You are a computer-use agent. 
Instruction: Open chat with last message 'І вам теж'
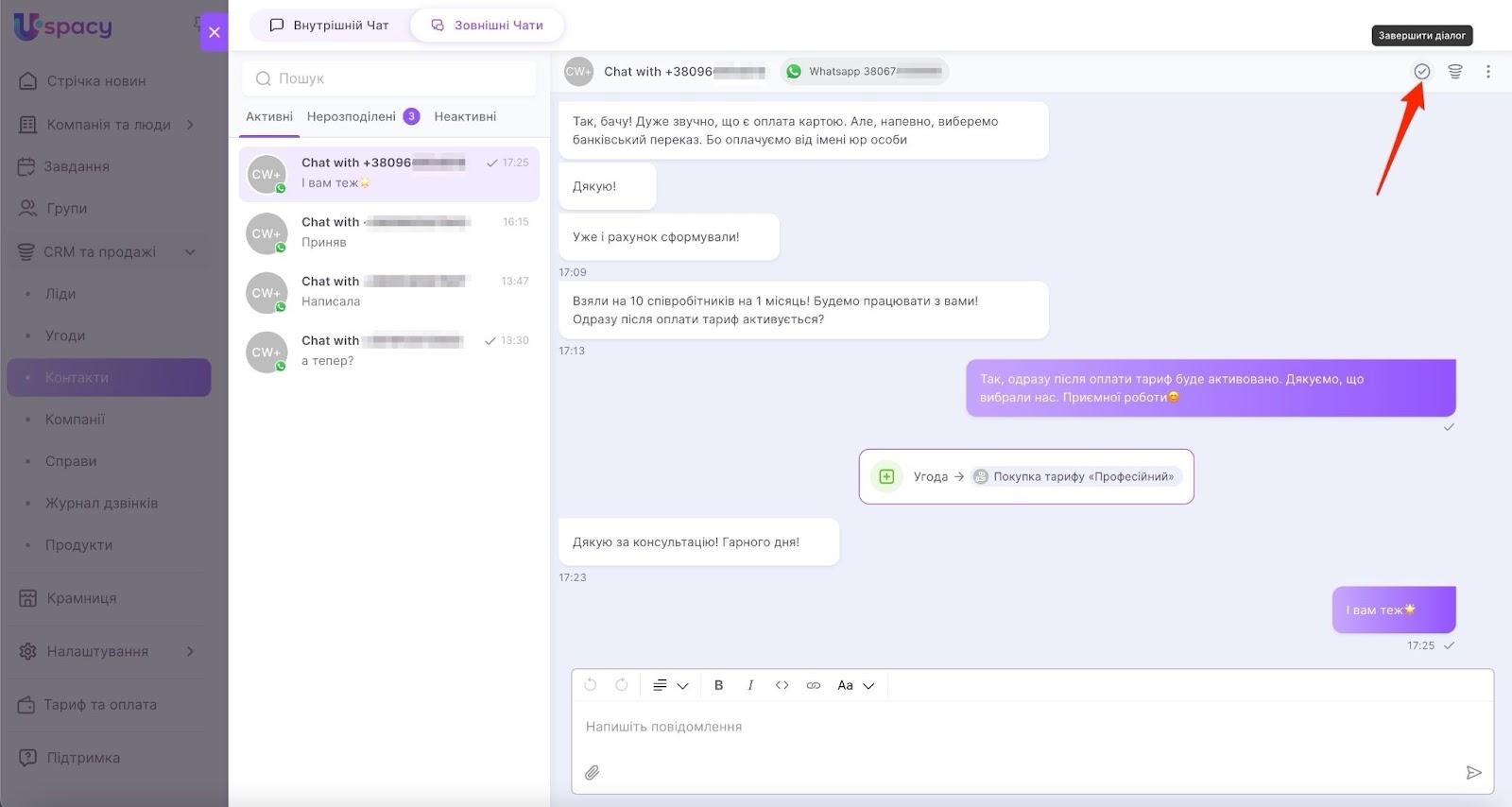click(x=389, y=174)
